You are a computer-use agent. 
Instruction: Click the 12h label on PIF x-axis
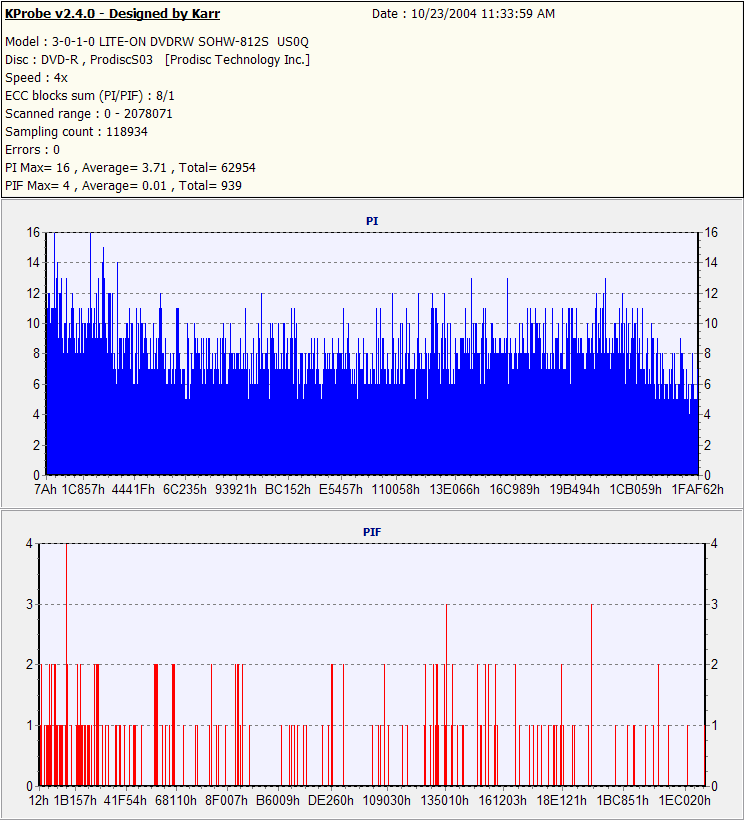(38, 801)
